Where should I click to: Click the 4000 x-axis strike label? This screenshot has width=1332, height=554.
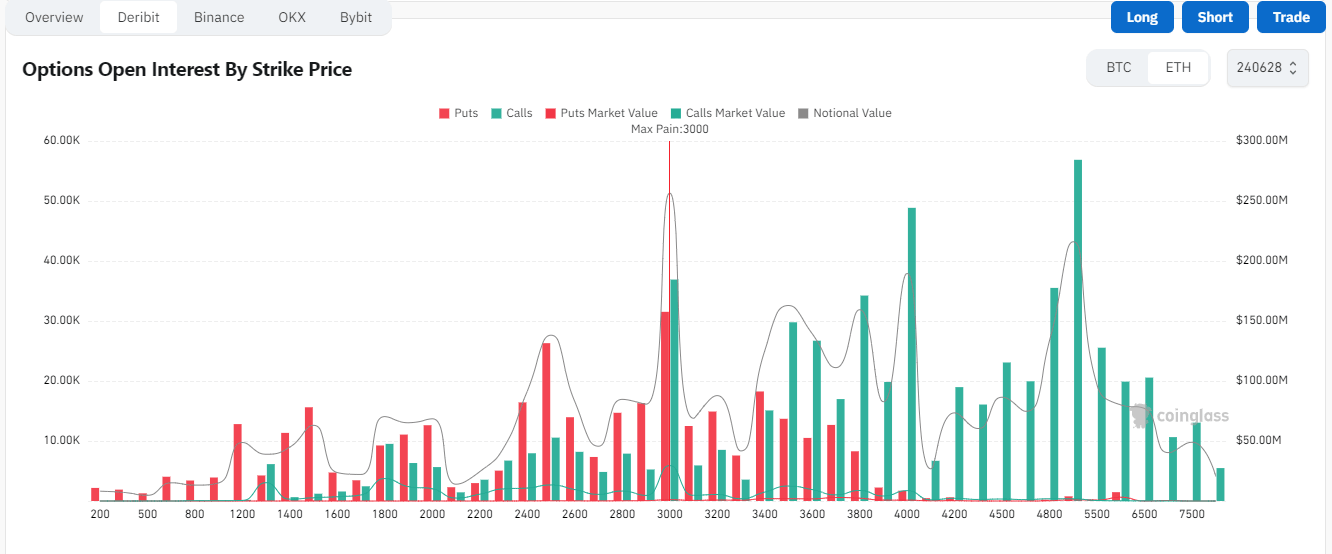point(907,514)
